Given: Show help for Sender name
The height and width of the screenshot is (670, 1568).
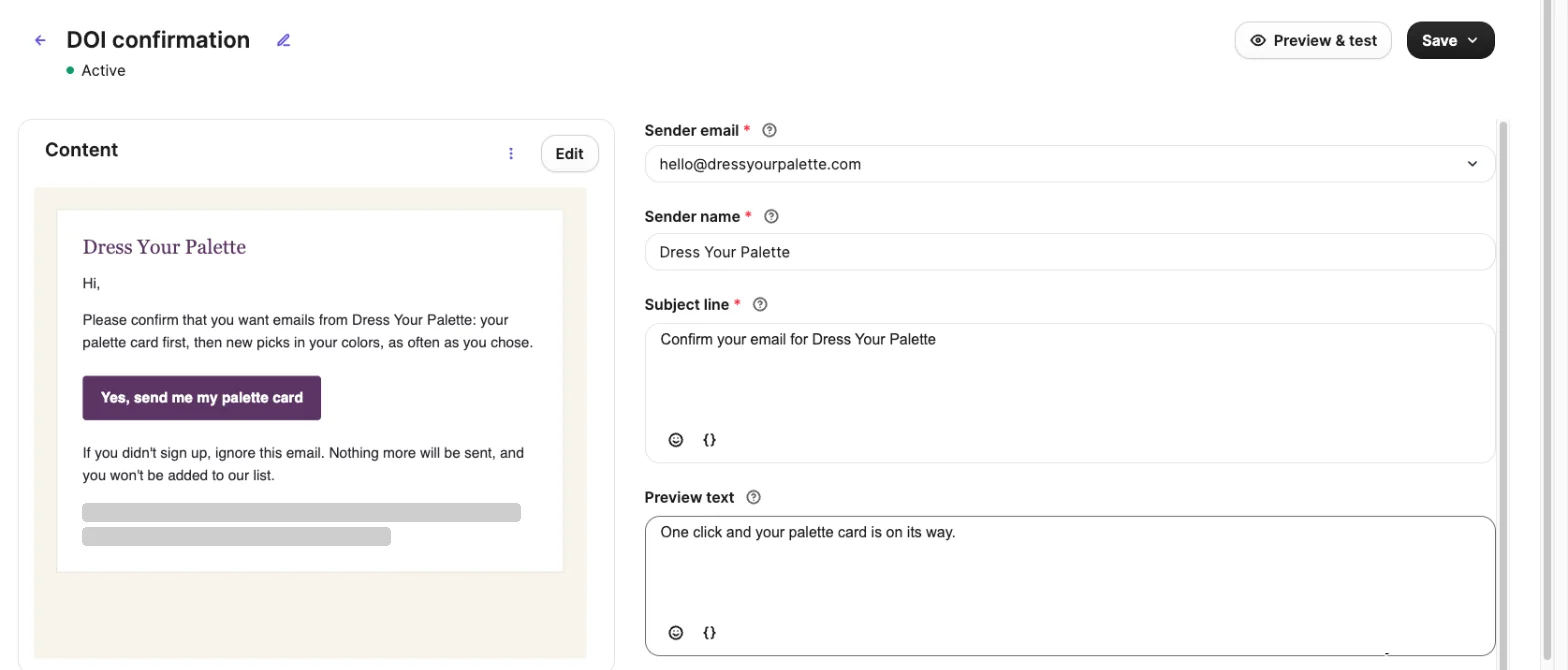Looking at the screenshot, I should [x=771, y=216].
